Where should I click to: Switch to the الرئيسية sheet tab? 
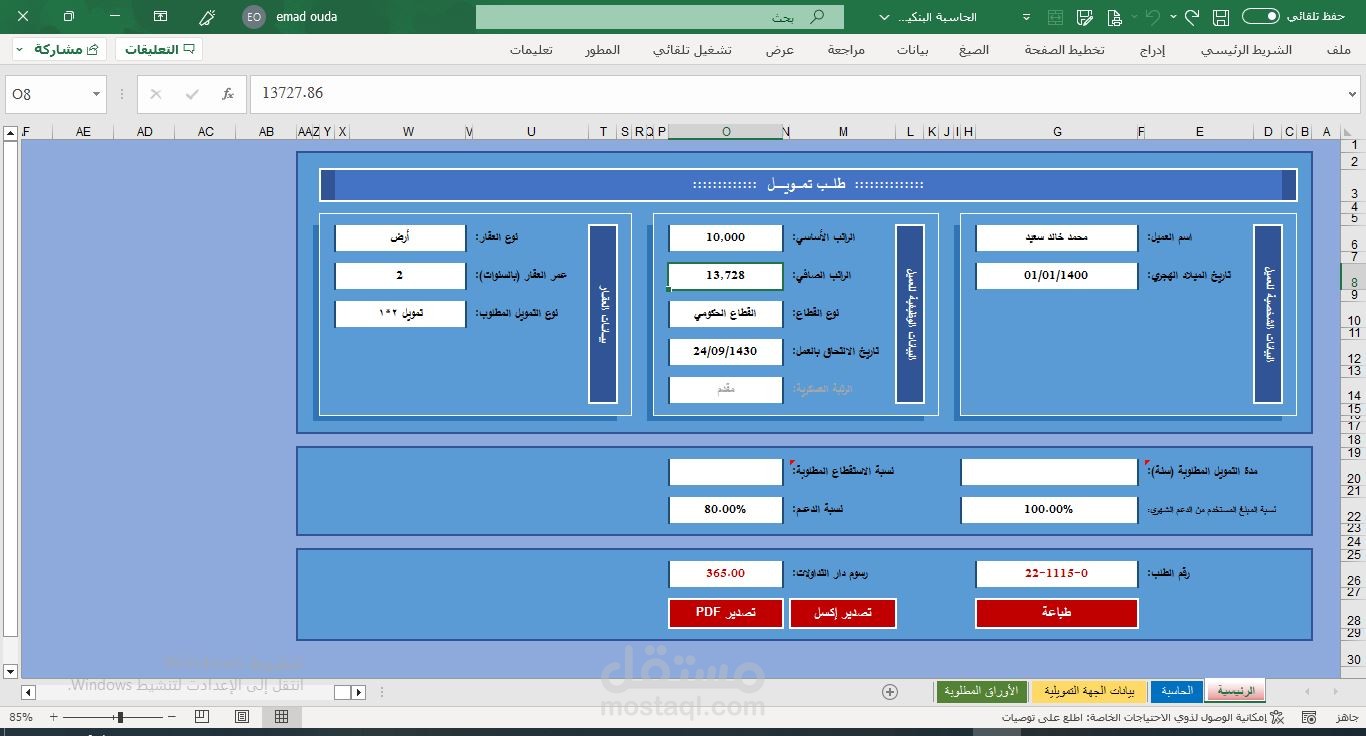1236,691
